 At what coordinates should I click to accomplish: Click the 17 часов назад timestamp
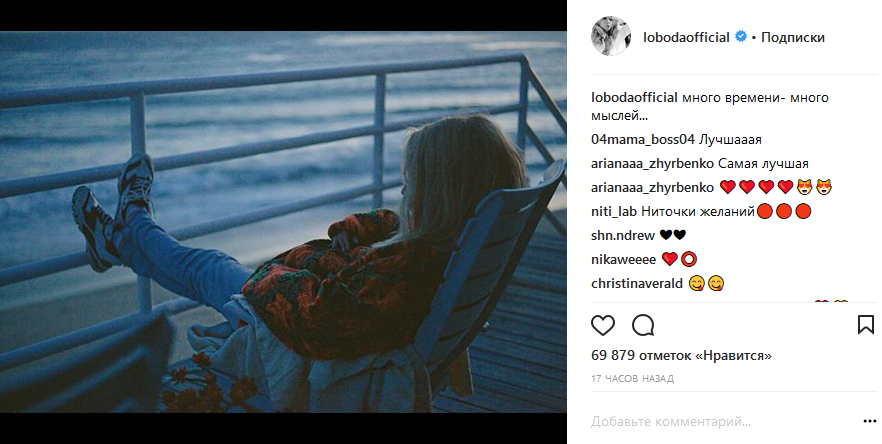(632, 379)
